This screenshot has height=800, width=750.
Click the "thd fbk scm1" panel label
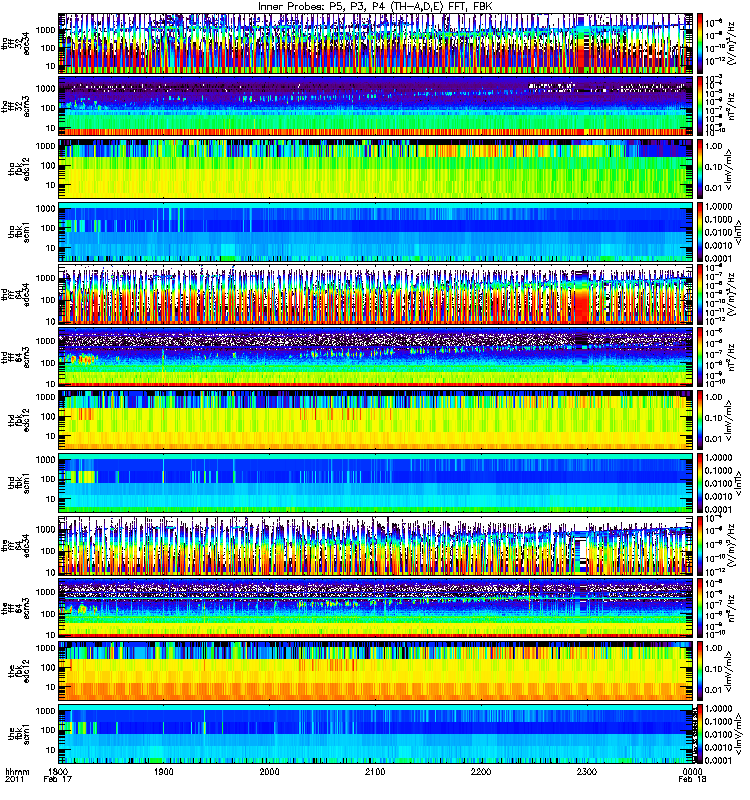[x=19, y=483]
